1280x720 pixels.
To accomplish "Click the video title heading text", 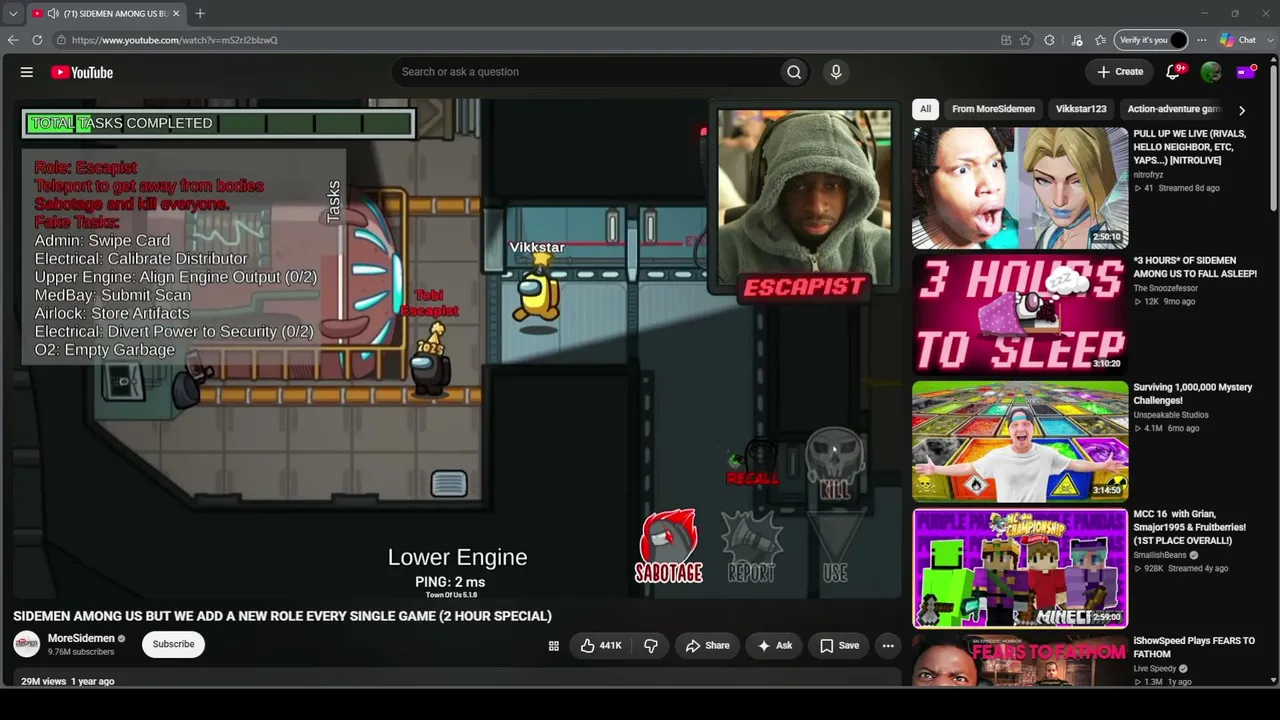I will point(282,616).
